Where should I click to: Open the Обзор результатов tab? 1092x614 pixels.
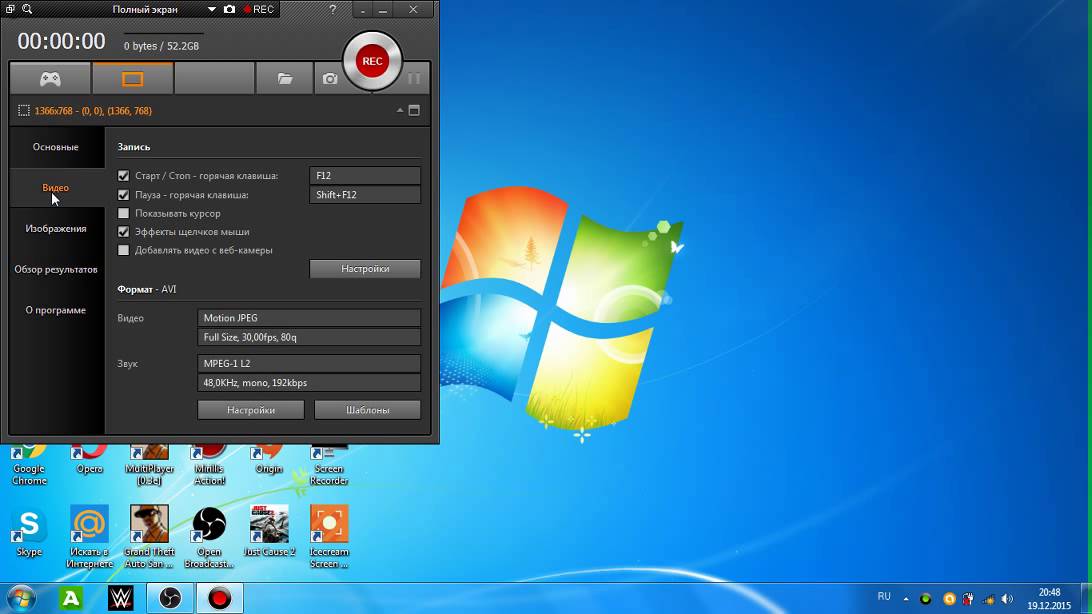56,269
